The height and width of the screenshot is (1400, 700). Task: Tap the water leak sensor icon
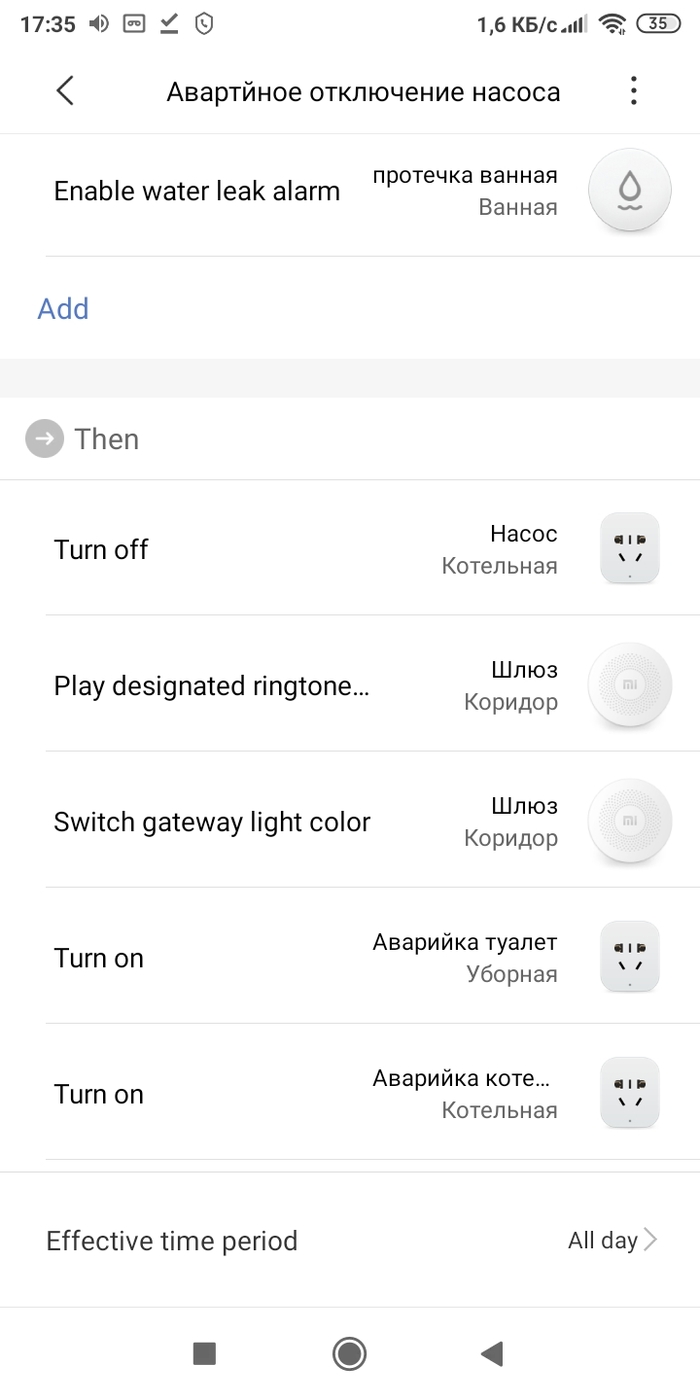coord(629,190)
